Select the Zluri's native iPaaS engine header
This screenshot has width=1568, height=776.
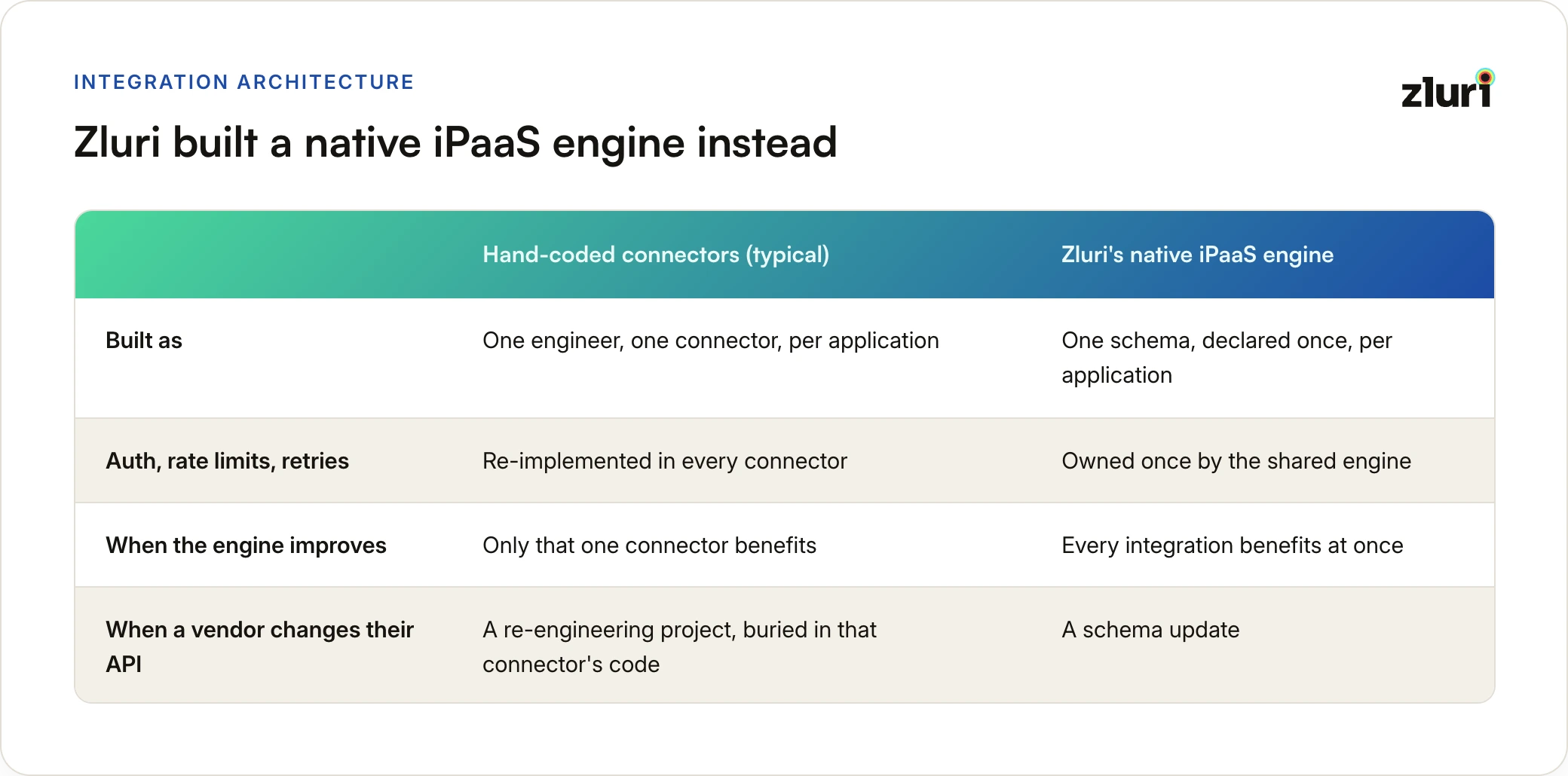click(1197, 255)
